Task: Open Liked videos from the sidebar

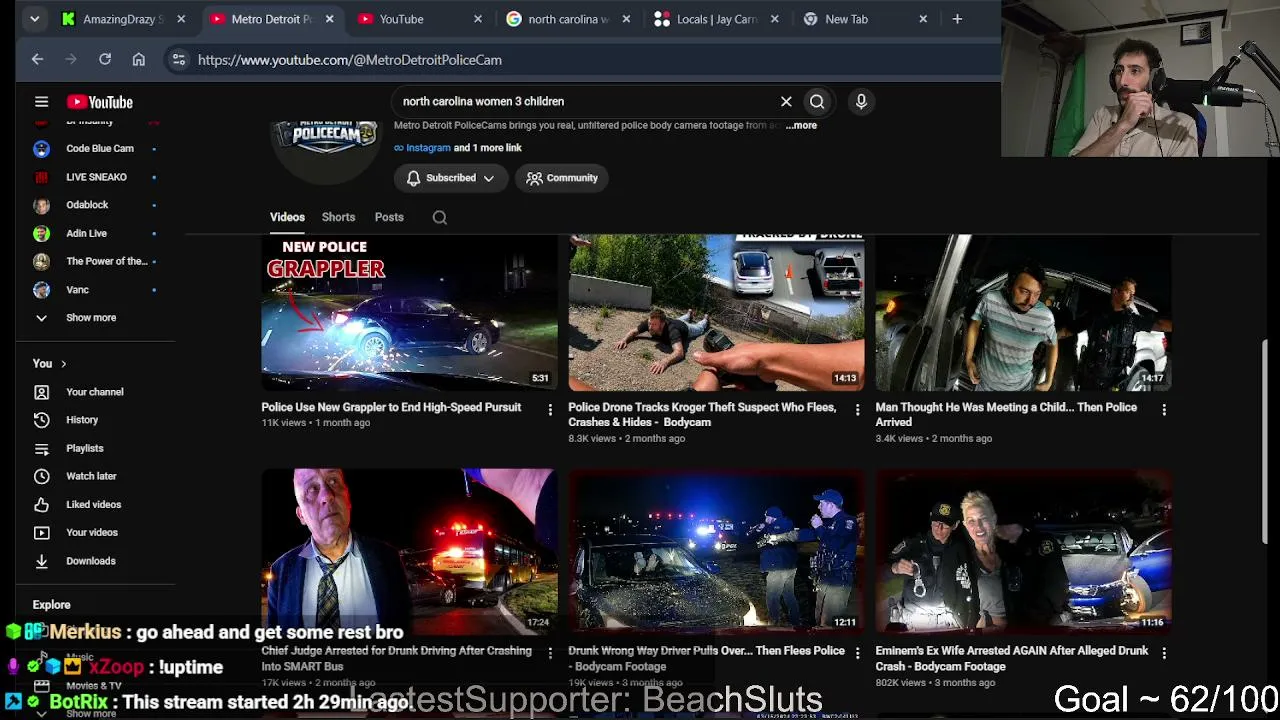Action: coord(95,505)
